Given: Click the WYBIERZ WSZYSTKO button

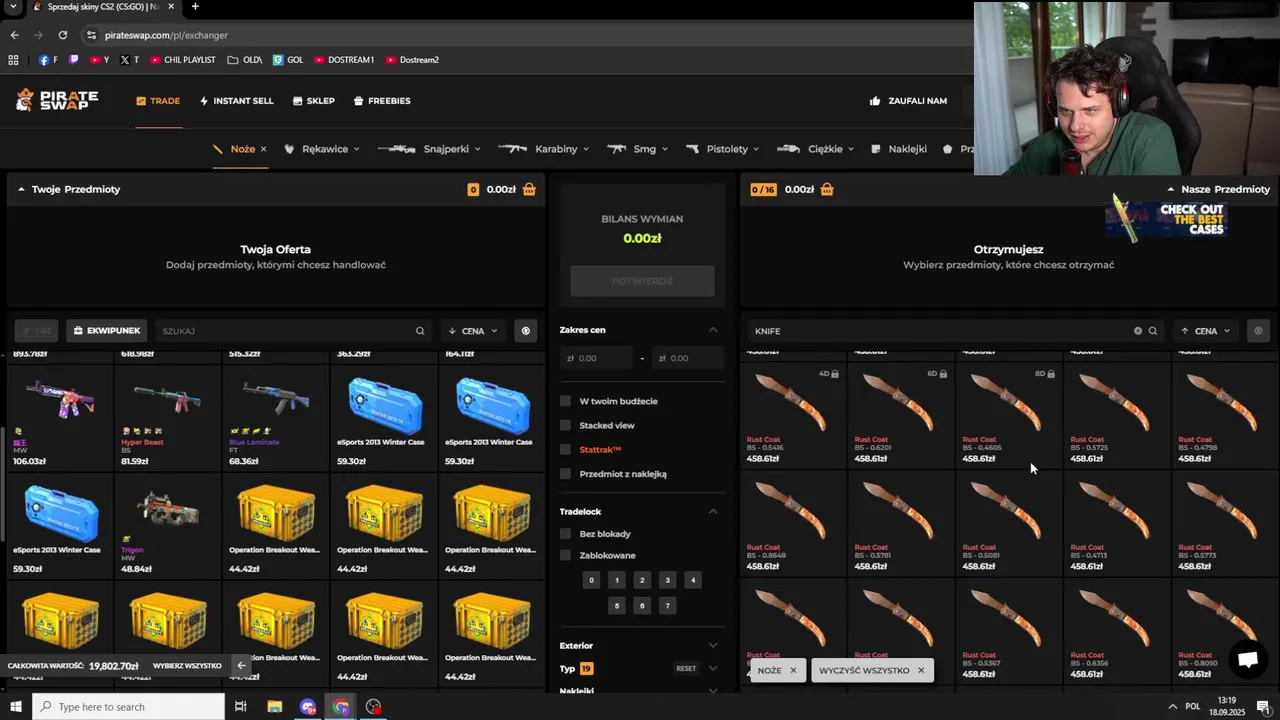Looking at the screenshot, I should (187, 666).
